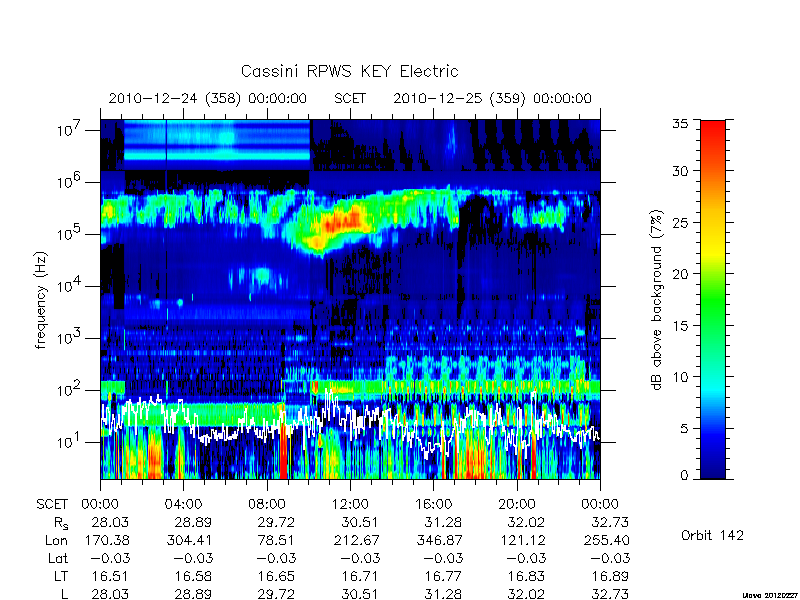Click the "Lon" row label
This screenshot has width=800, height=600.
coord(56,540)
